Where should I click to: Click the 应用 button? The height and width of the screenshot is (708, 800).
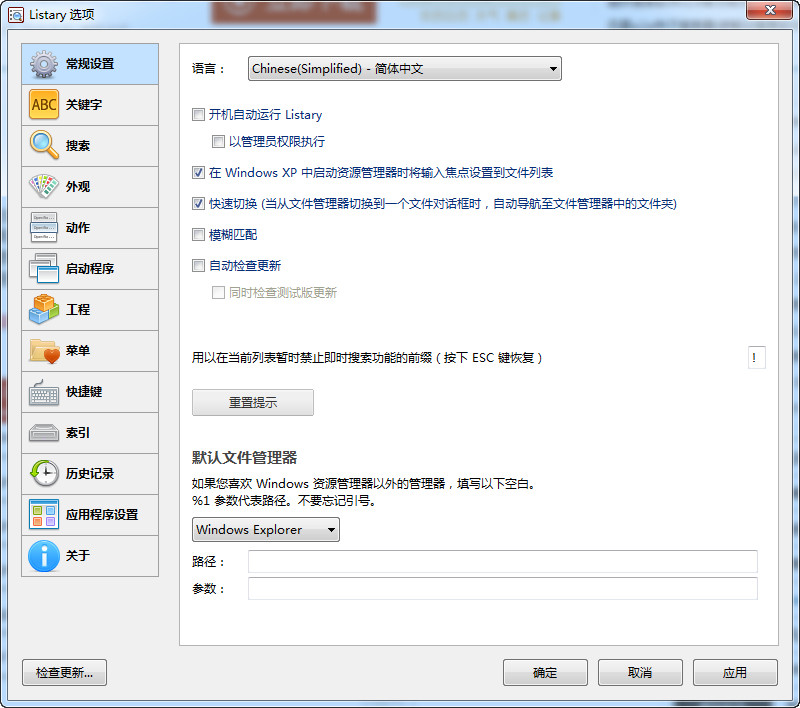point(735,673)
